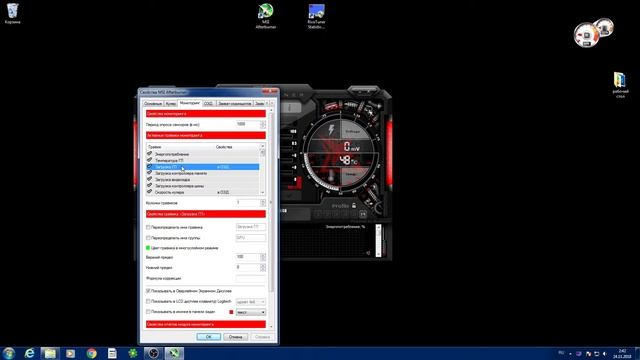The image size is (640, 360).
Task: Pick the green graph color swatch
Action: (x=148, y=248)
